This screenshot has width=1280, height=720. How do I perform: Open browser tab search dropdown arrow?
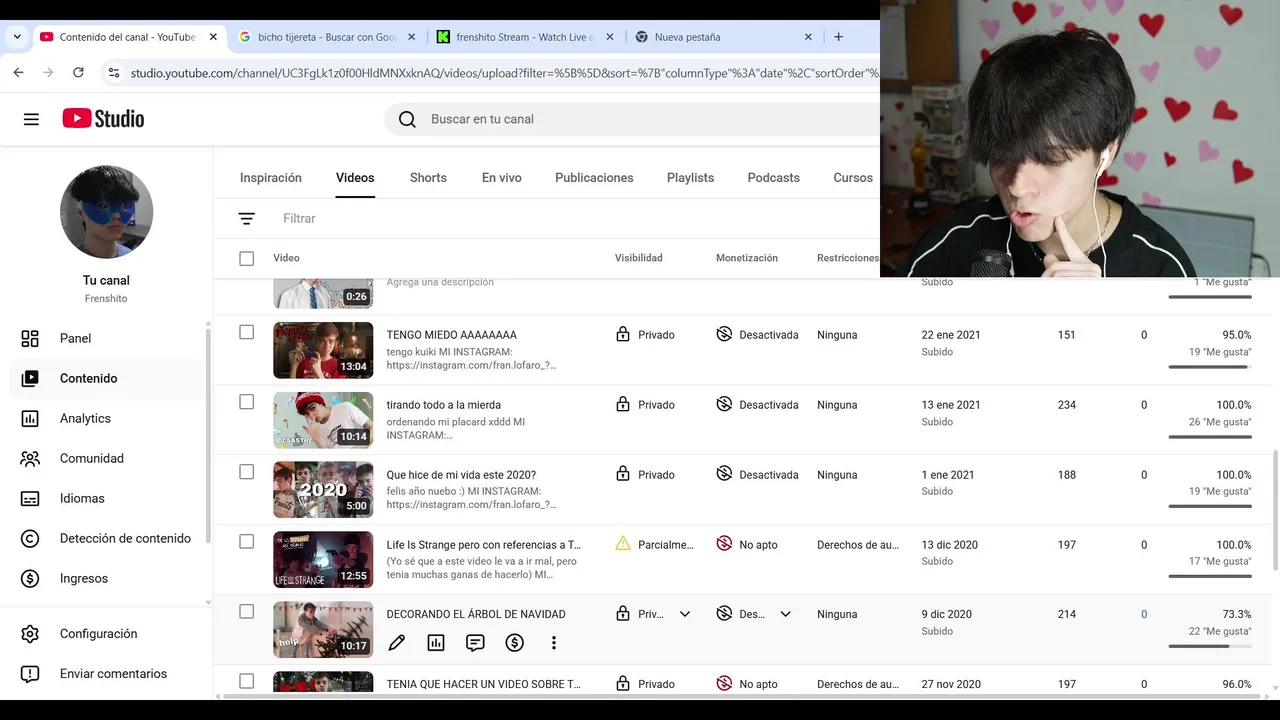17,37
